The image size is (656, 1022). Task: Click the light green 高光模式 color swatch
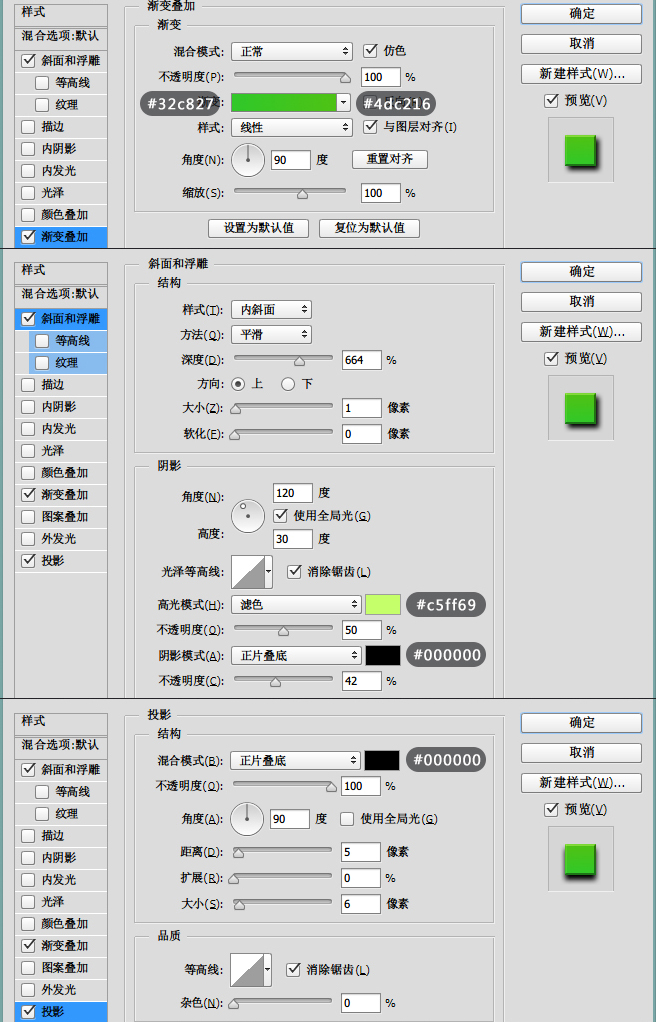[383, 604]
